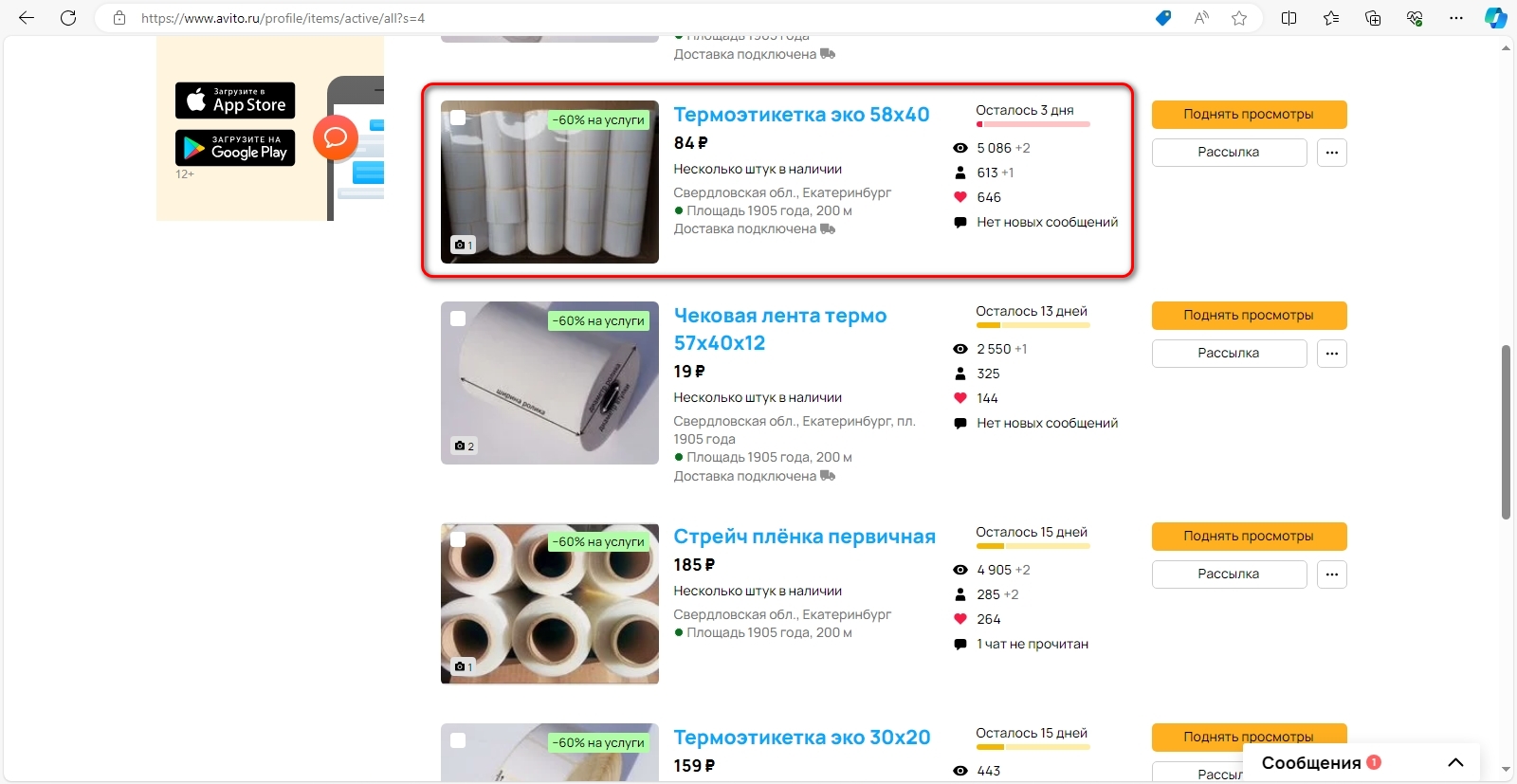
Task: Open the split screen icon in the toolbar
Action: (x=1289, y=18)
